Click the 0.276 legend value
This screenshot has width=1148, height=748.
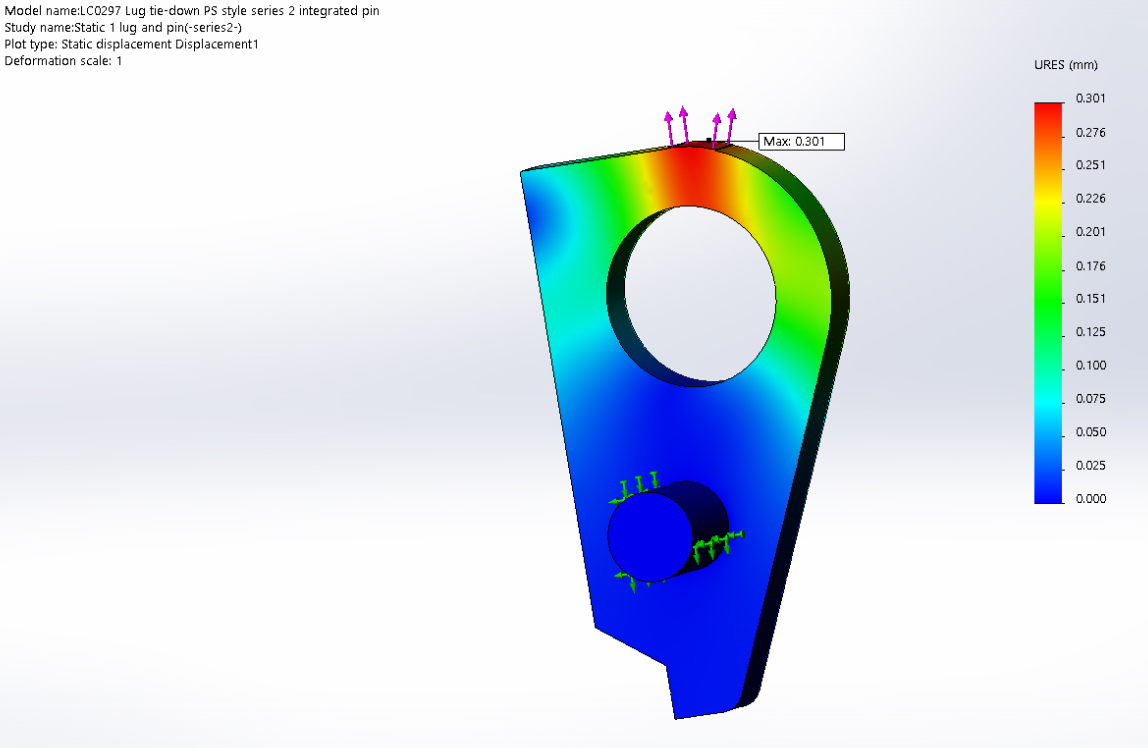tap(1090, 132)
